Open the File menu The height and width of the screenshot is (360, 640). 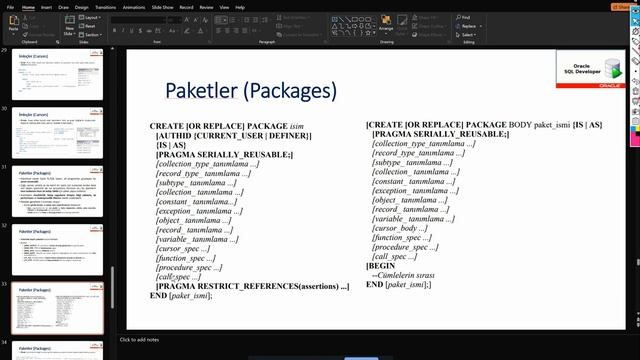(x=10, y=7)
